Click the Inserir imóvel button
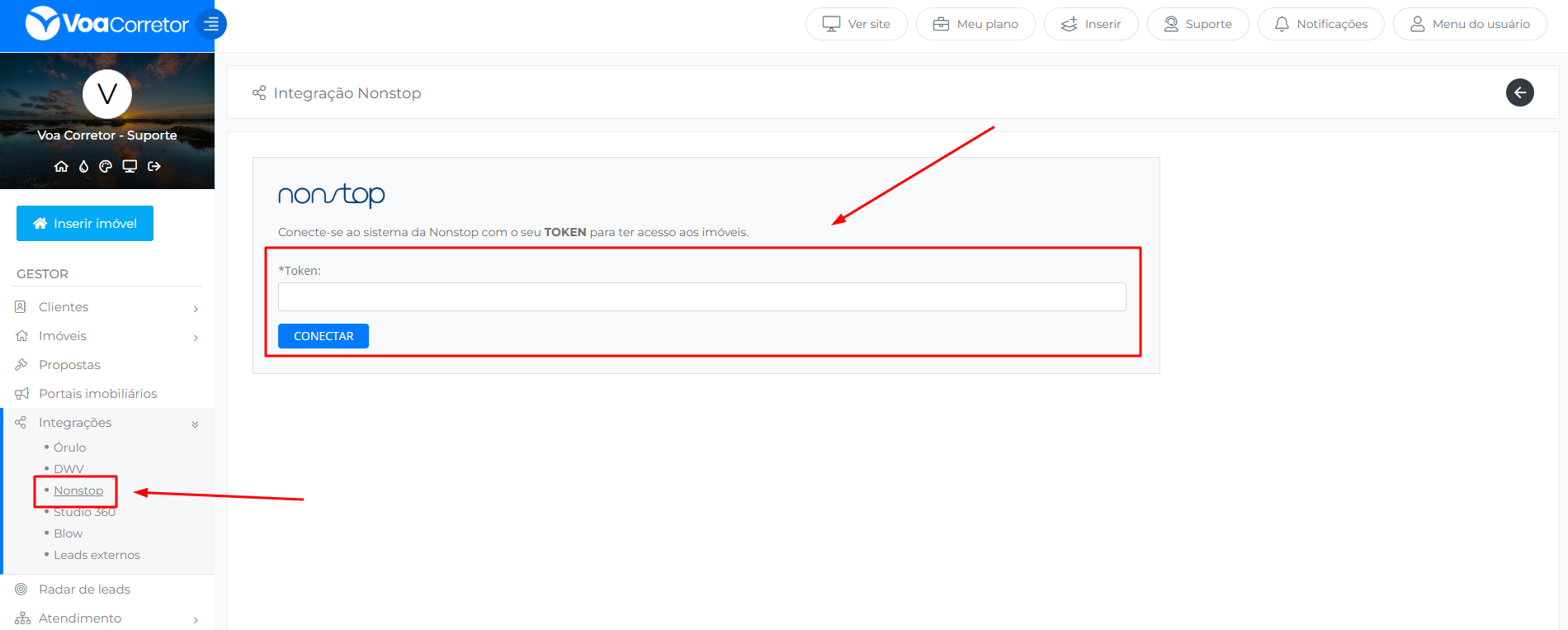The height and width of the screenshot is (630, 1568). pos(85,224)
